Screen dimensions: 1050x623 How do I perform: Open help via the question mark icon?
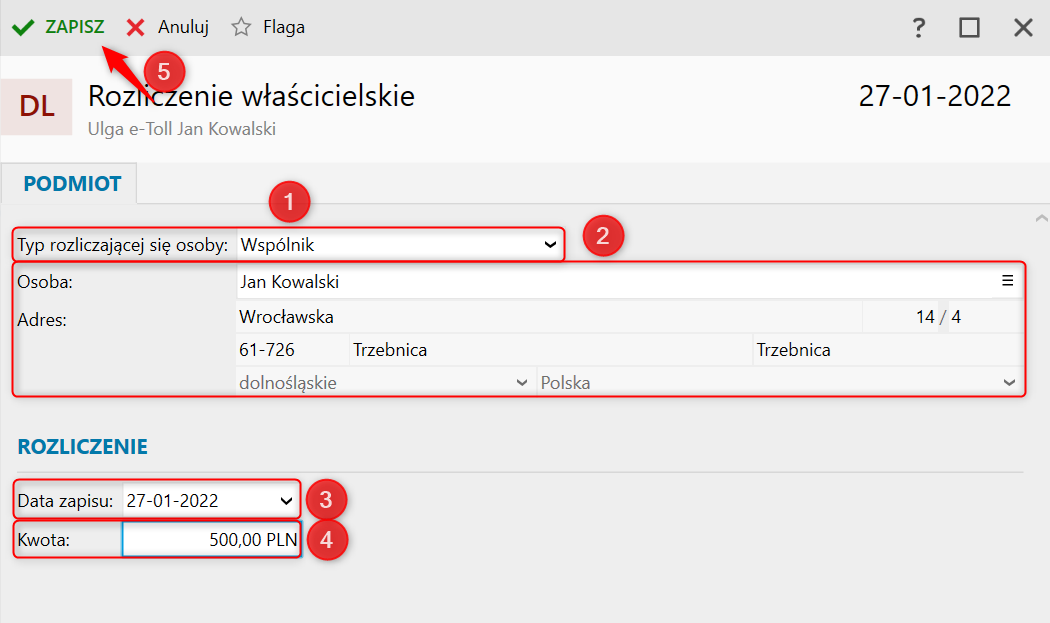click(919, 27)
